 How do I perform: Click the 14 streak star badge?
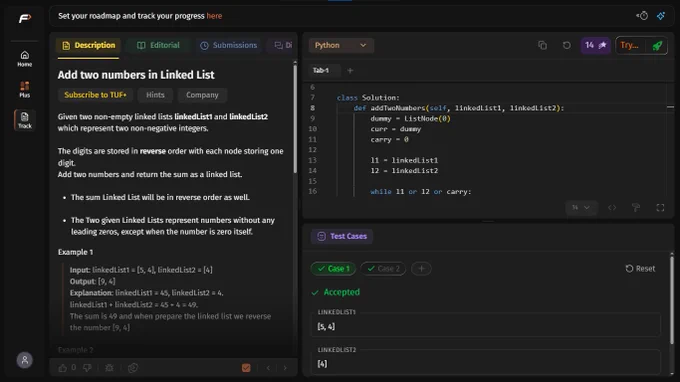click(595, 45)
